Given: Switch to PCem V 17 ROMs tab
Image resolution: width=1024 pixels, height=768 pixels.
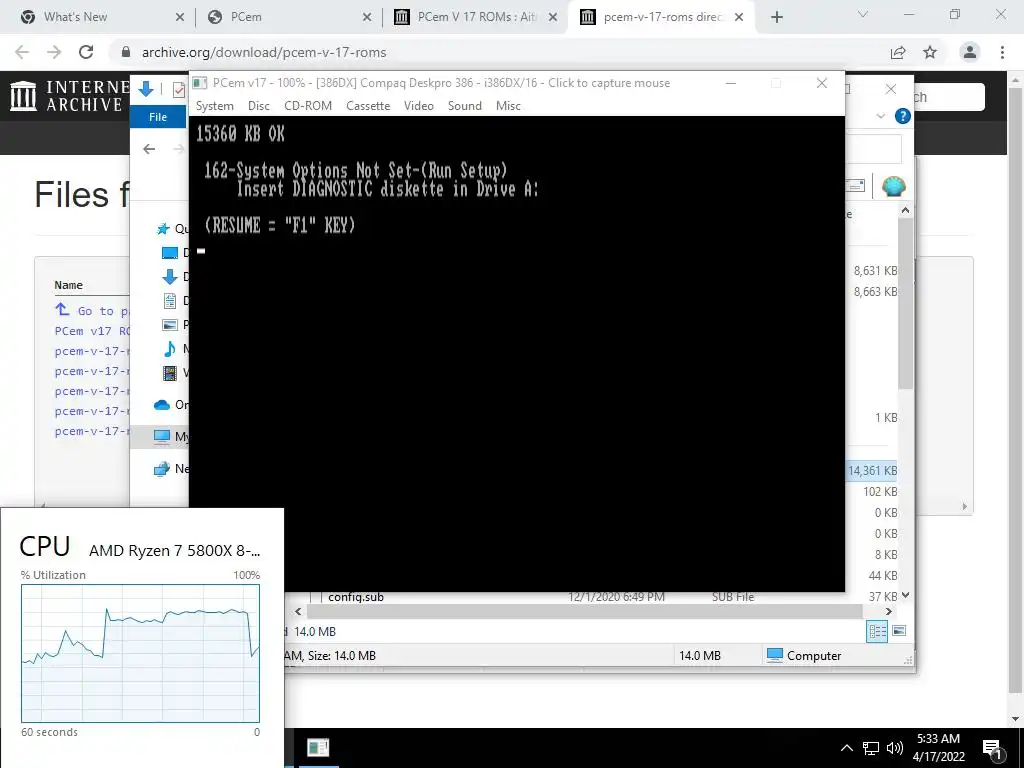Looking at the screenshot, I should tap(476, 17).
